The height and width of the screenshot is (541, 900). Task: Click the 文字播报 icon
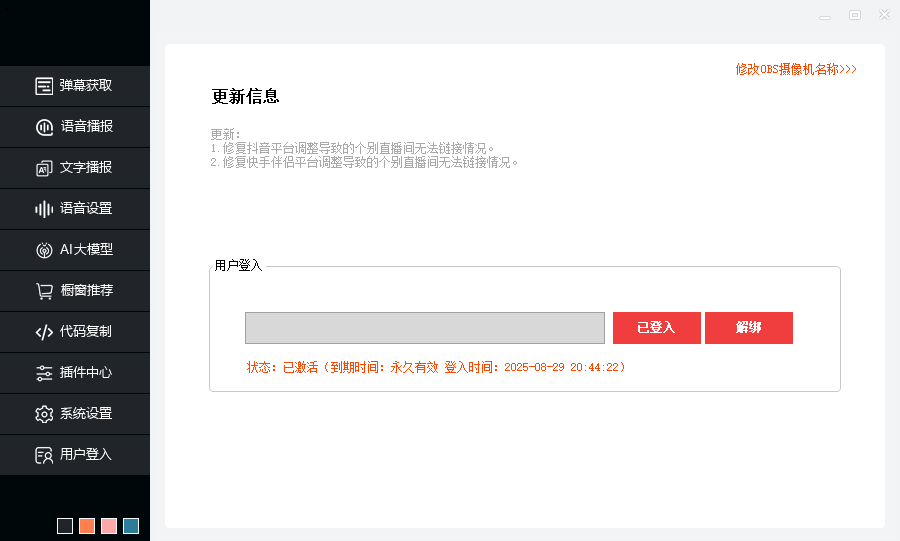(x=44, y=168)
